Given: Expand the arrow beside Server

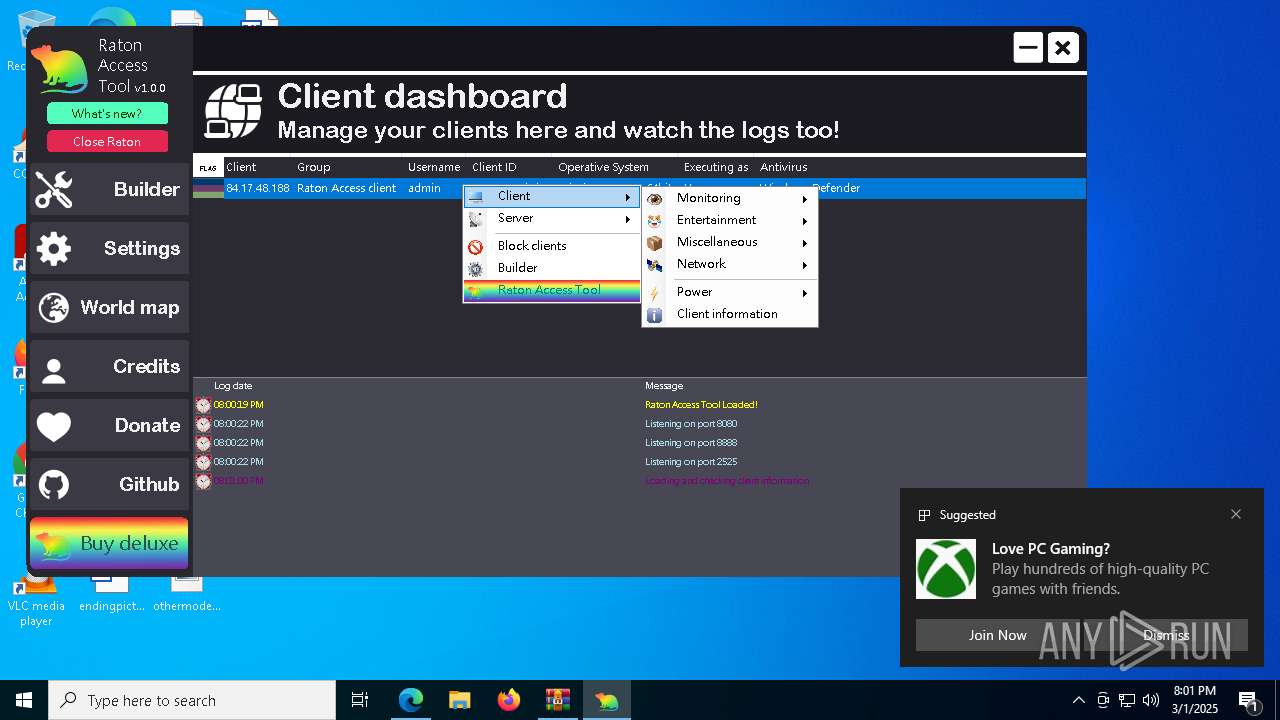Looking at the screenshot, I should (628, 219).
